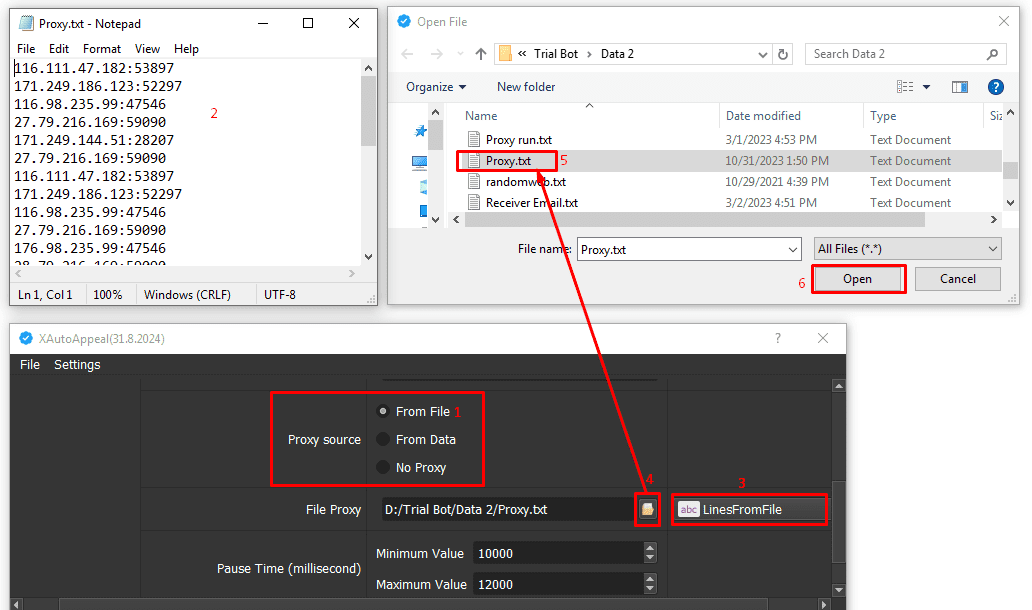Click the Minimum Value field showing 10000
Viewport: 1032px width, 610px height.
558,553
